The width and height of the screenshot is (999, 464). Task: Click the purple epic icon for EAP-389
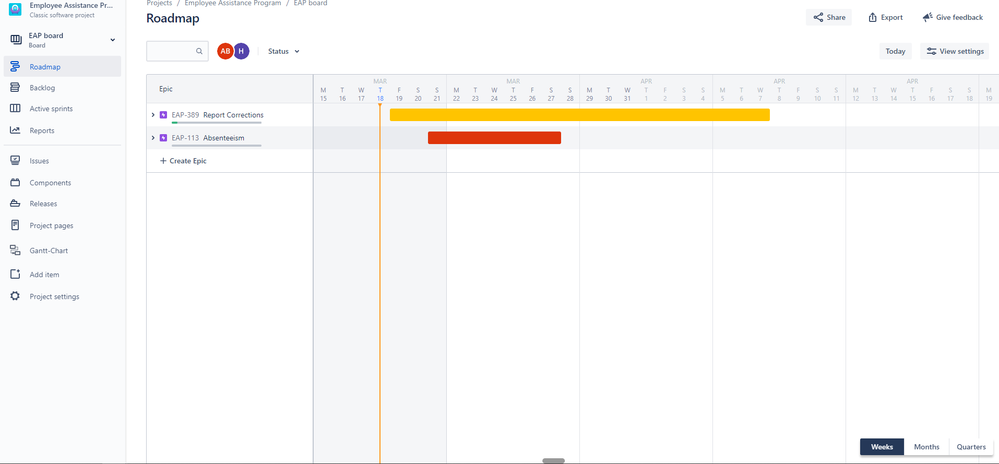pyautogui.click(x=164, y=115)
